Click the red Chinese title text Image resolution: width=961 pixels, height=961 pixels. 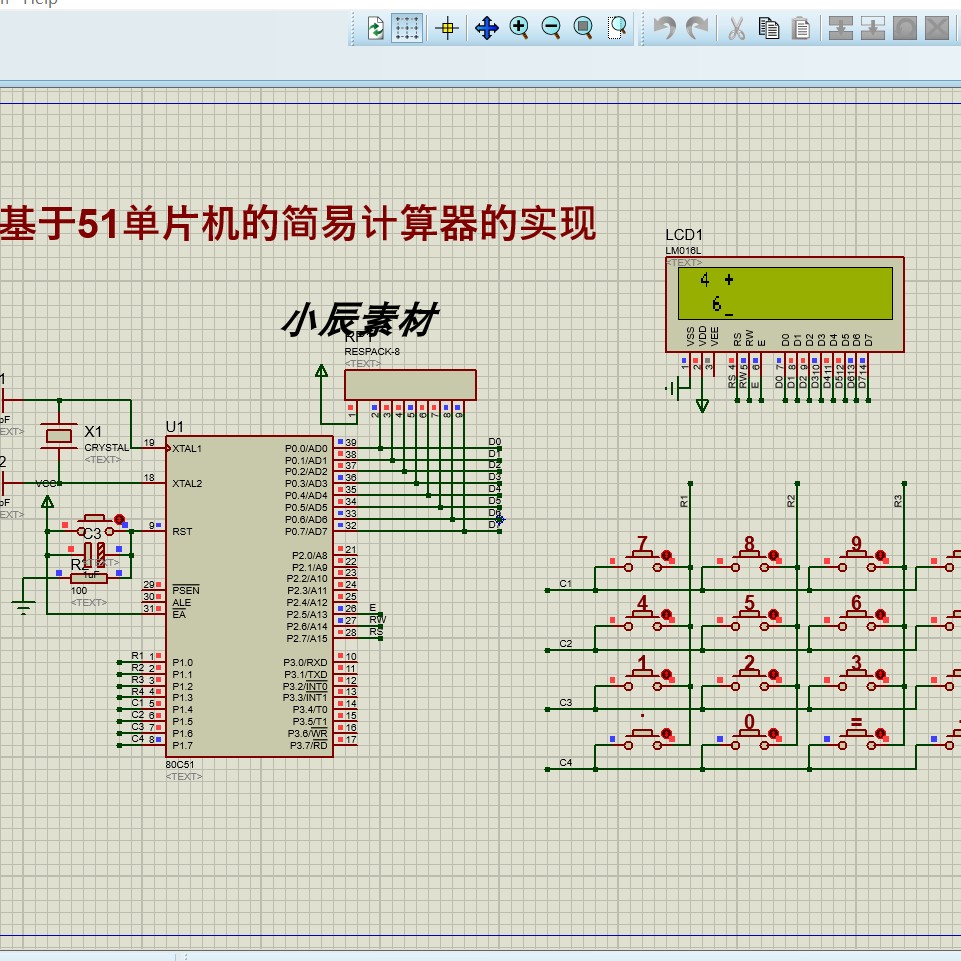(x=298, y=223)
